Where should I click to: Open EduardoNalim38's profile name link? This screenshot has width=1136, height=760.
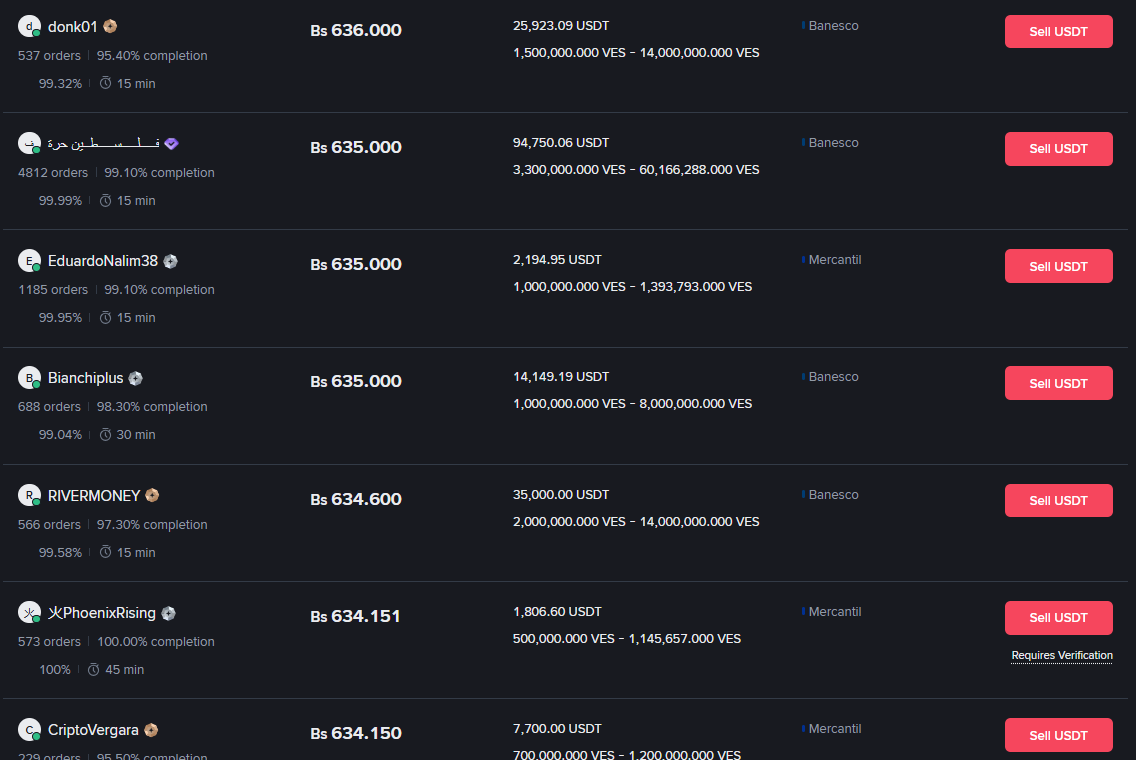point(103,261)
